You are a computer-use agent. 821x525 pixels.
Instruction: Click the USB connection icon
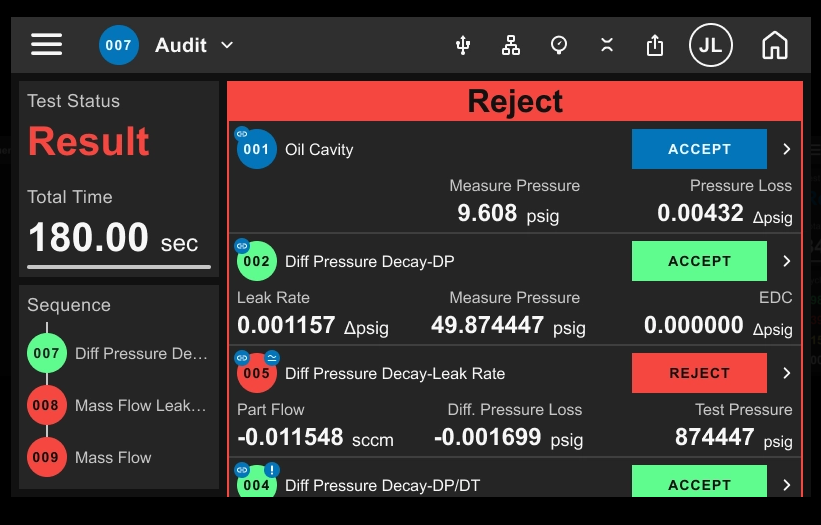(463, 46)
